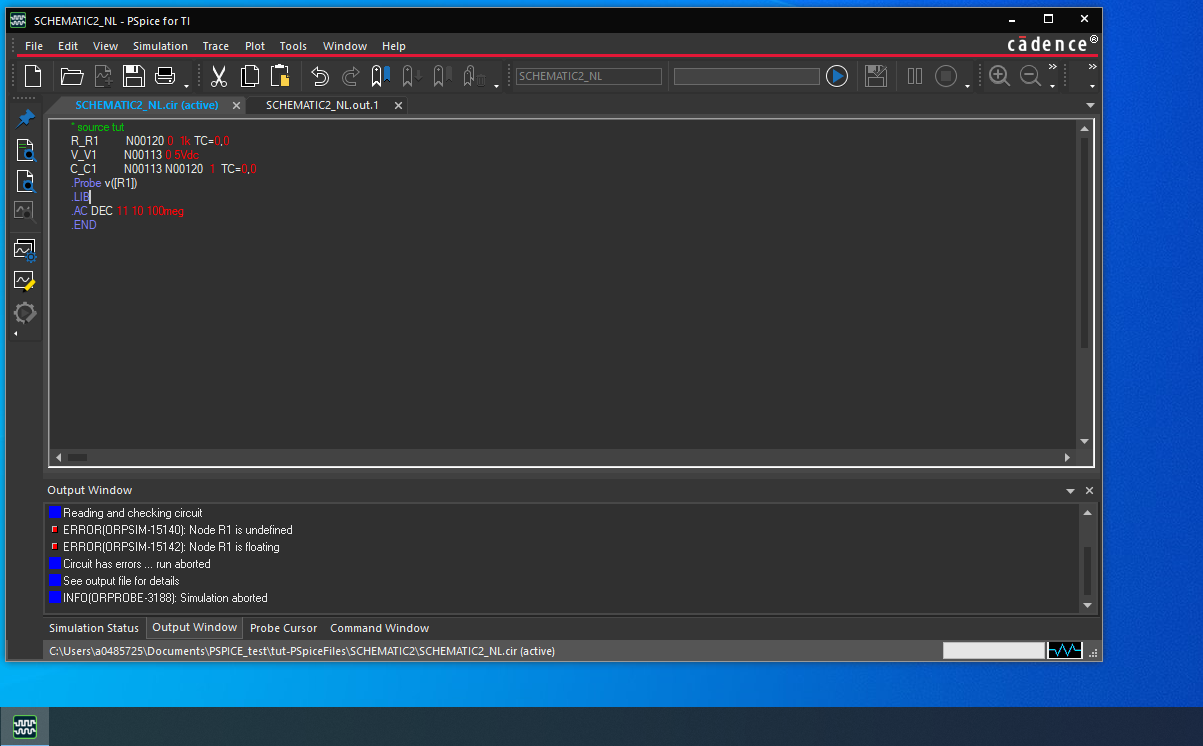This screenshot has height=746, width=1203.
Task: Toggle the Pause simulation control
Action: click(914, 75)
